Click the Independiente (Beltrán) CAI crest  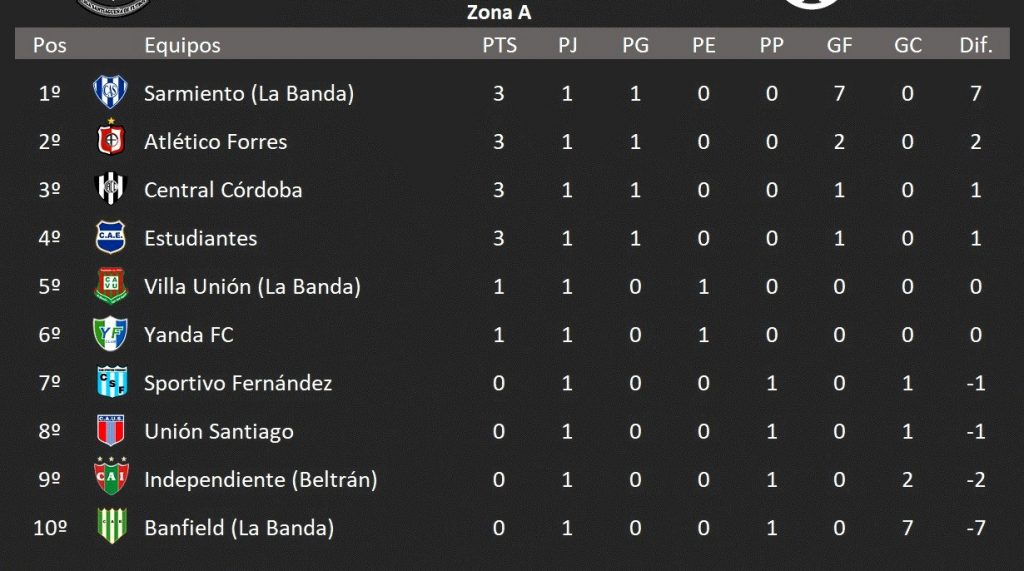point(111,477)
